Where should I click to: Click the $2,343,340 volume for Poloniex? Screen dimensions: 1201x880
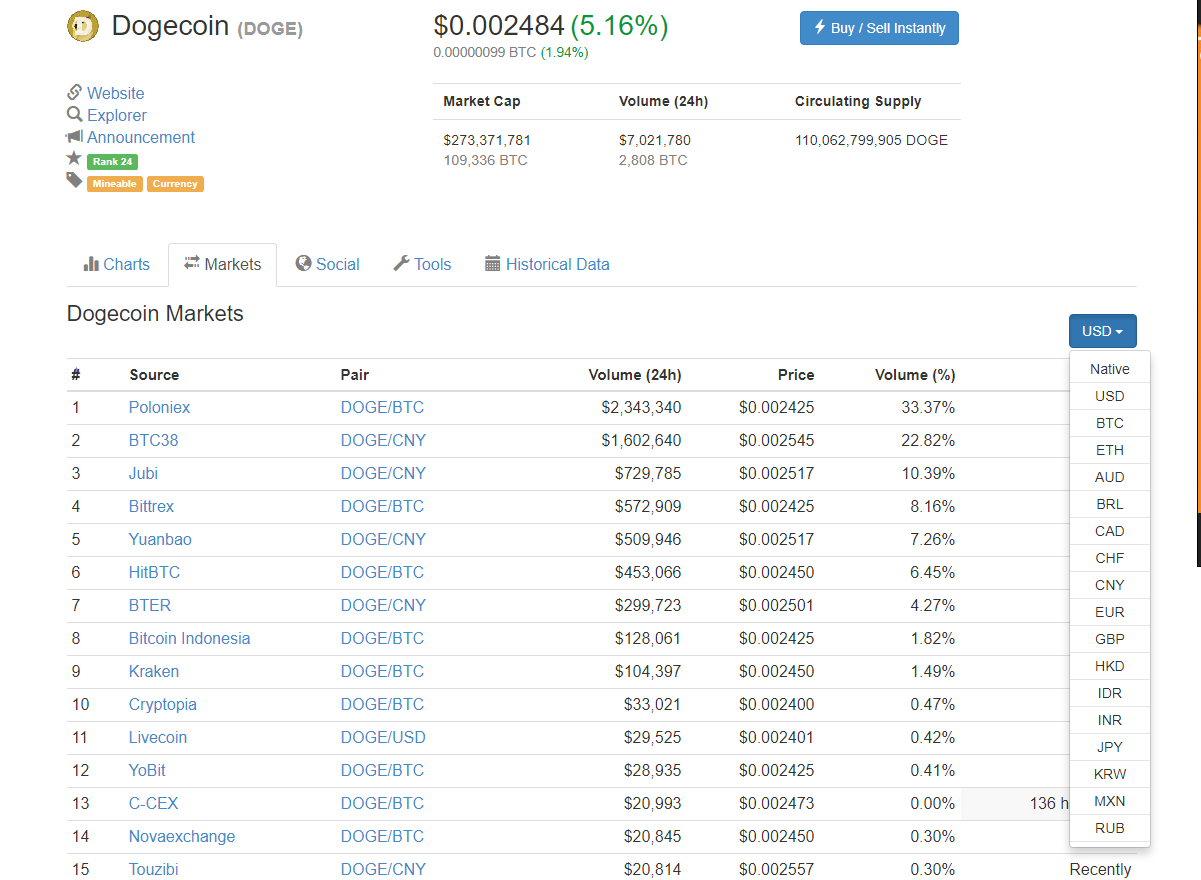click(641, 407)
